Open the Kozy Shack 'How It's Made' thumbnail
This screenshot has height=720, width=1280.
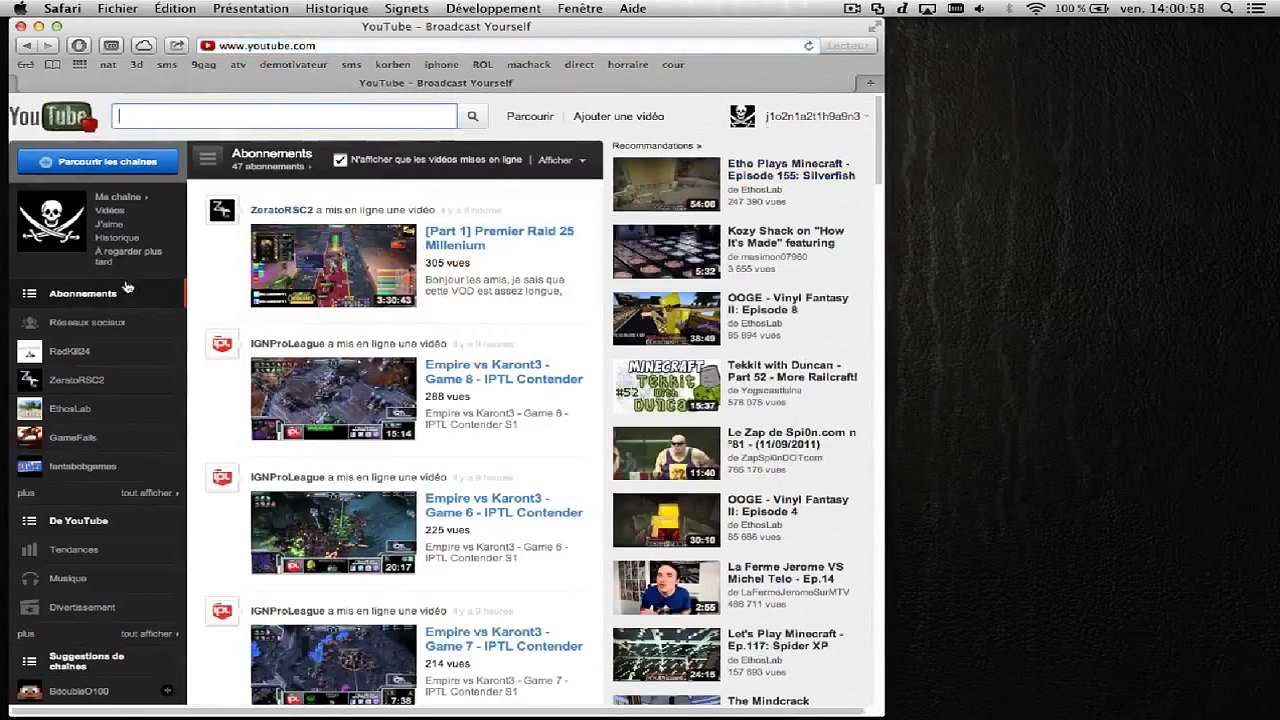point(666,251)
